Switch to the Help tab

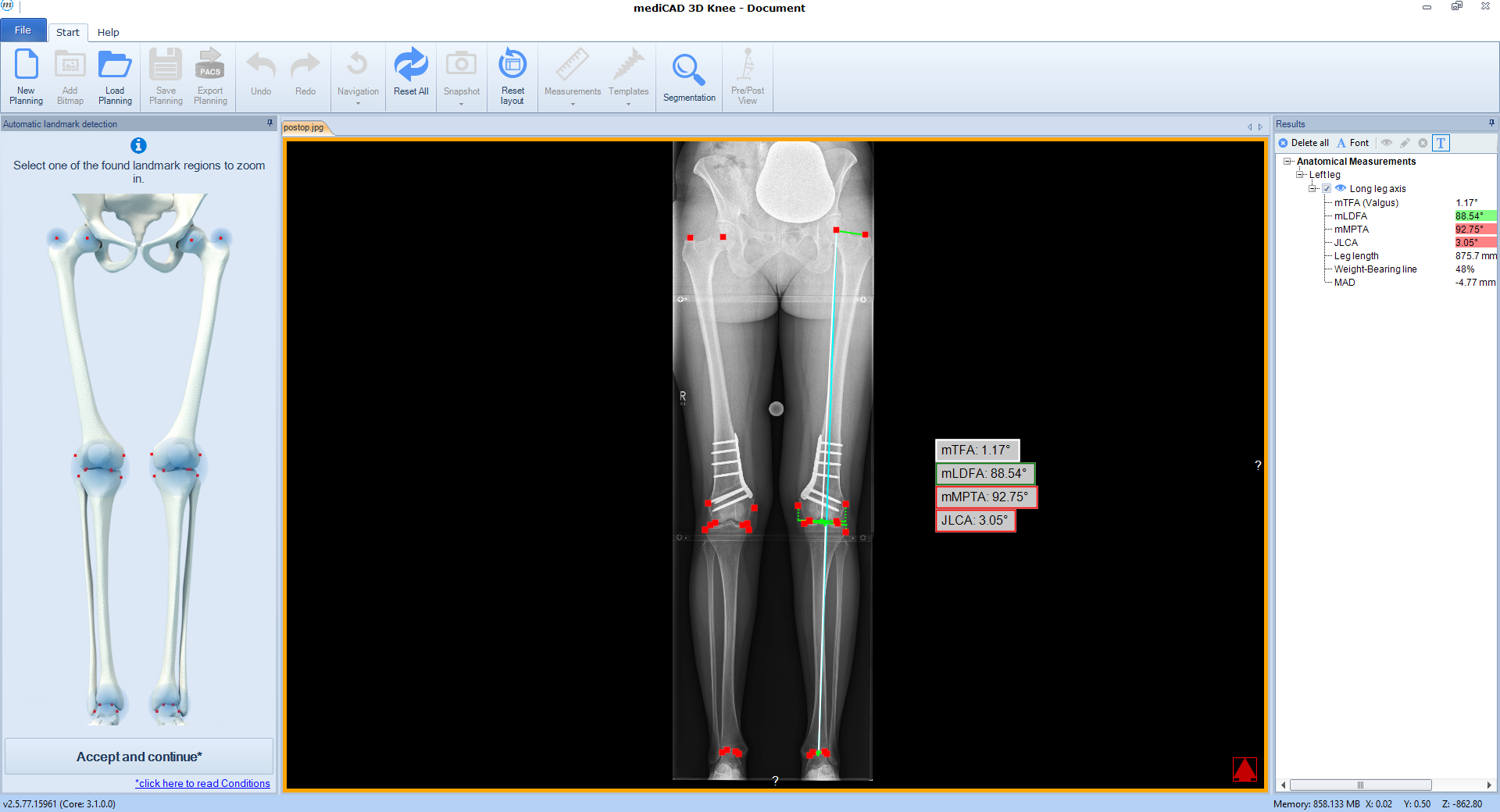(x=109, y=32)
